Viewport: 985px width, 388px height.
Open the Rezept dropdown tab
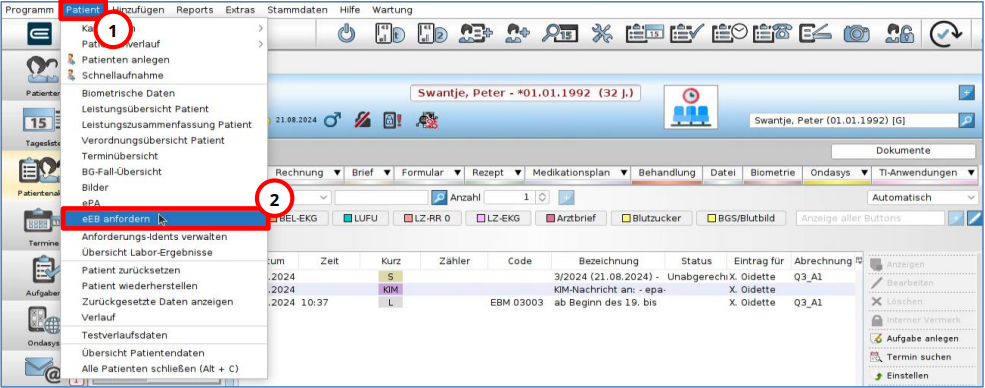pyautogui.click(x=496, y=173)
